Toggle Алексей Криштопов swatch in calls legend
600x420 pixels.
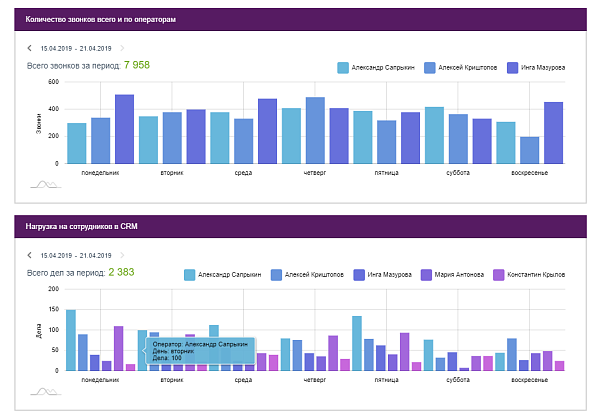click(430, 68)
